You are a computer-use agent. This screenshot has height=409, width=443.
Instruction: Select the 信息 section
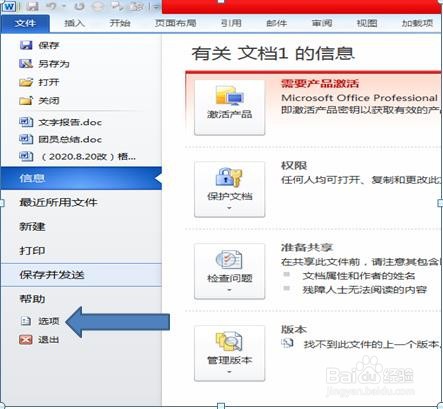81,178
